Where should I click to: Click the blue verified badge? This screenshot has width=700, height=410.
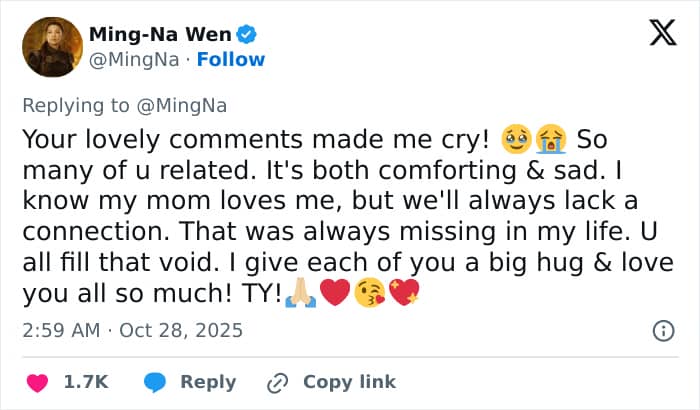click(x=246, y=35)
